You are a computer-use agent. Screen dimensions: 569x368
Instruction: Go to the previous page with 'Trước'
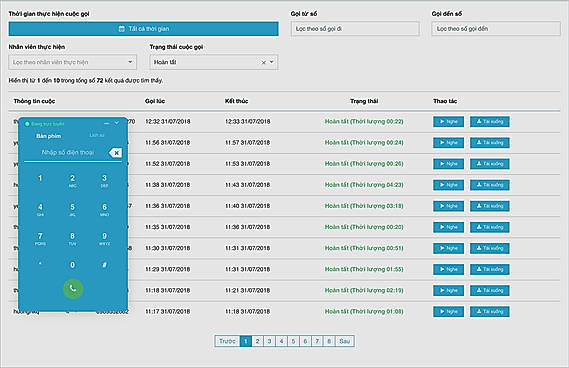(x=227, y=341)
